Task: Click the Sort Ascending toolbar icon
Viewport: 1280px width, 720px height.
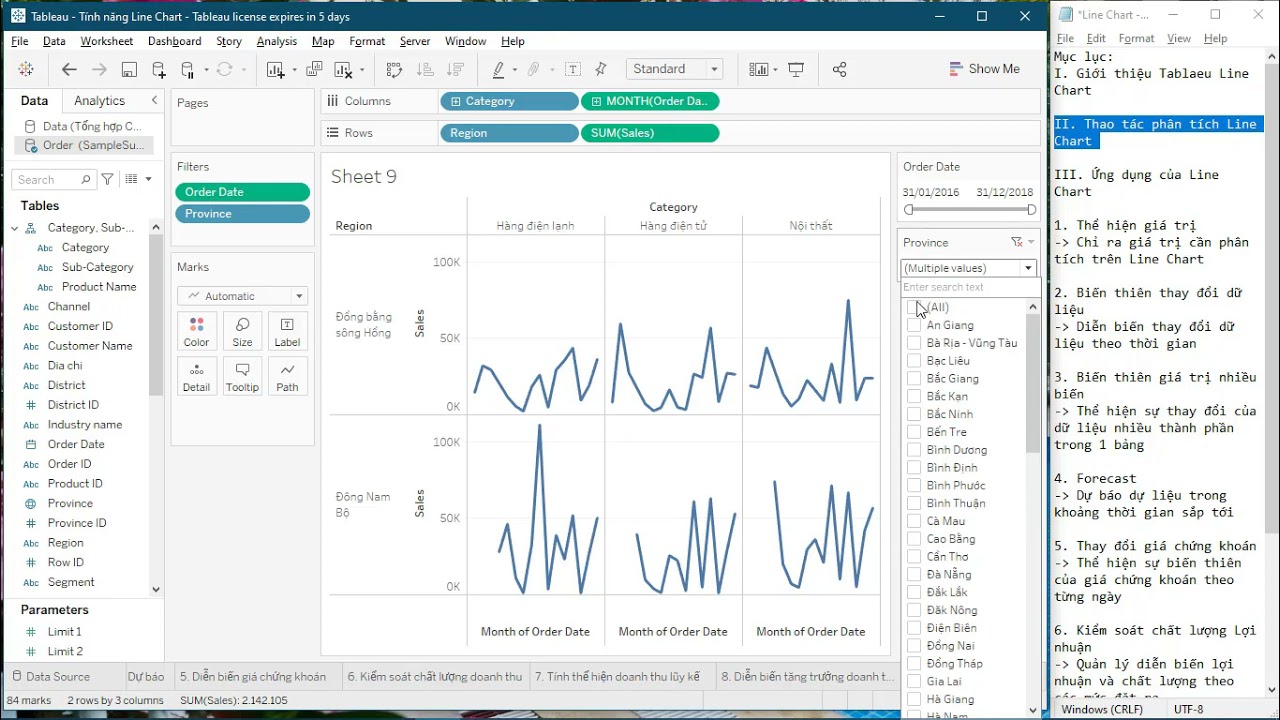Action: 424,69
